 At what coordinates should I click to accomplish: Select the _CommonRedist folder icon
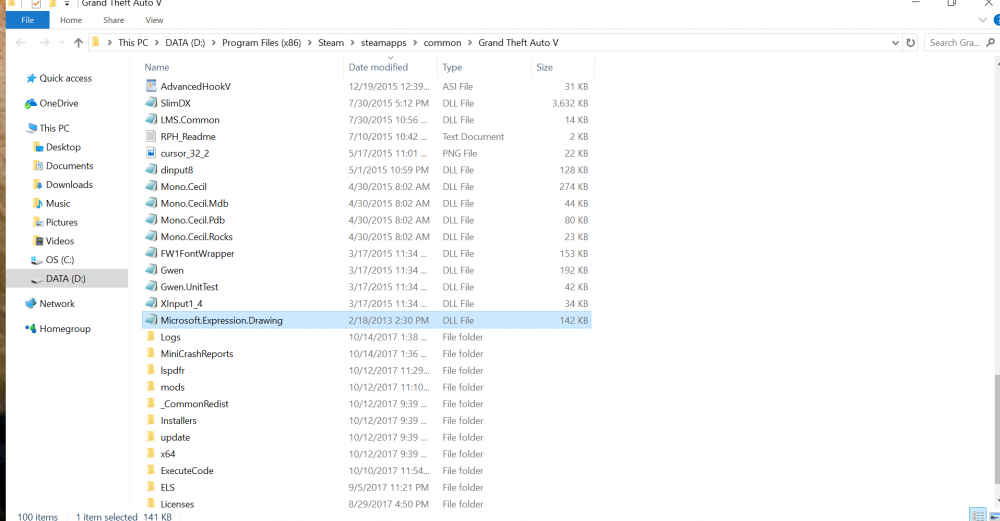coord(151,404)
